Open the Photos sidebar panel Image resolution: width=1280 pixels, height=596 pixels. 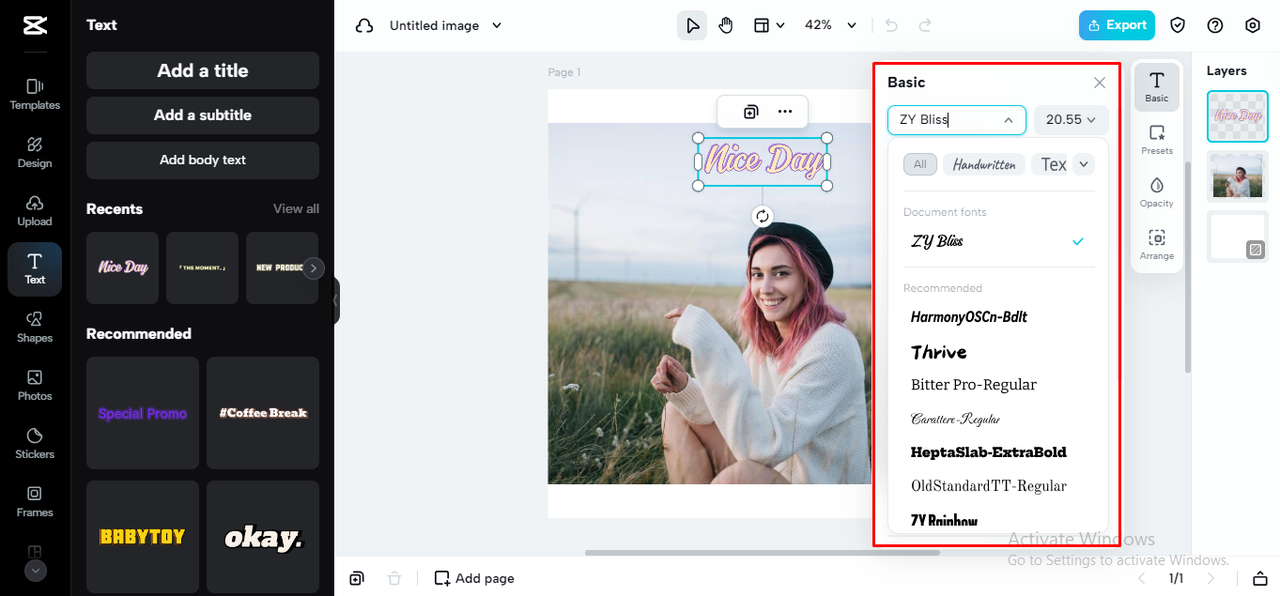pyautogui.click(x=35, y=385)
